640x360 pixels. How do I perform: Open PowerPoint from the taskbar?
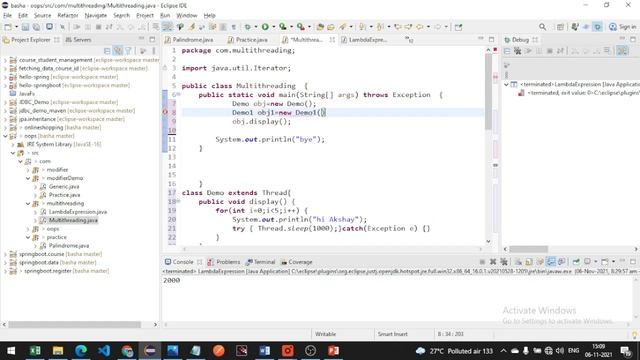[x=333, y=351]
